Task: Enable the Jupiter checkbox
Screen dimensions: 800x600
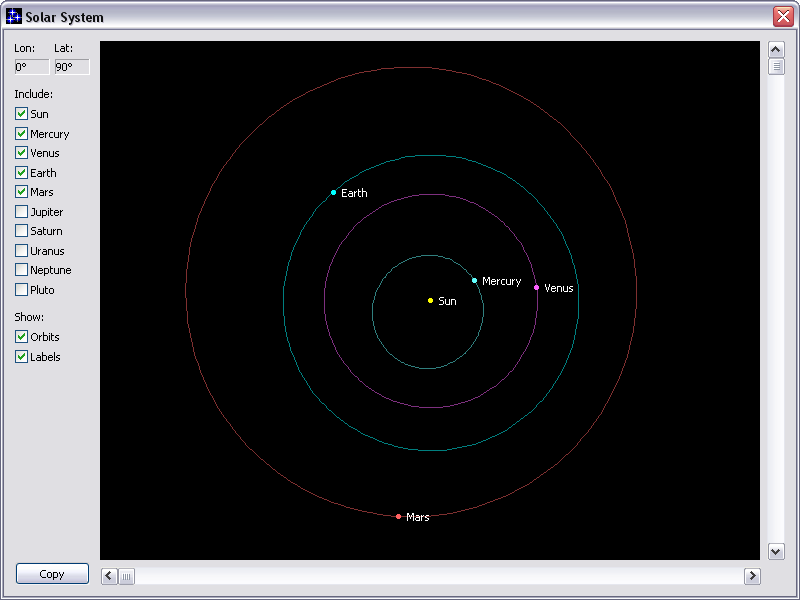Action: coord(21,211)
